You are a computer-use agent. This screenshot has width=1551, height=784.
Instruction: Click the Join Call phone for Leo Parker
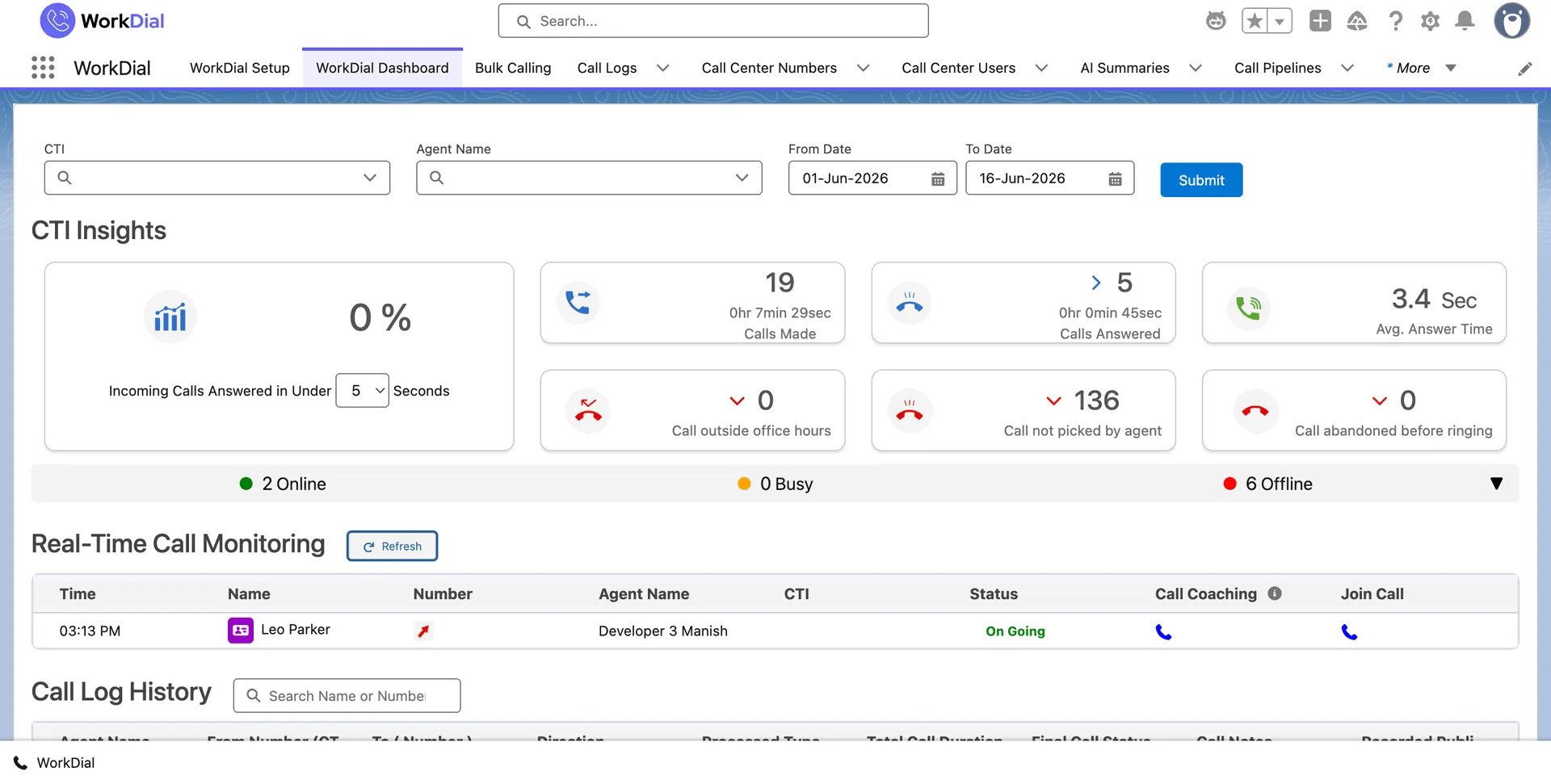1349,631
